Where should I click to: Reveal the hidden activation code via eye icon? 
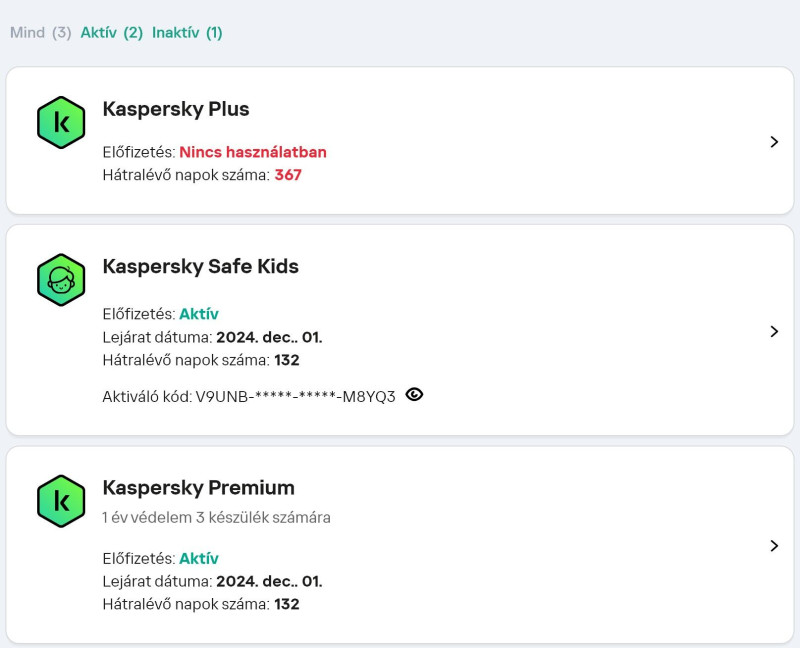point(414,395)
